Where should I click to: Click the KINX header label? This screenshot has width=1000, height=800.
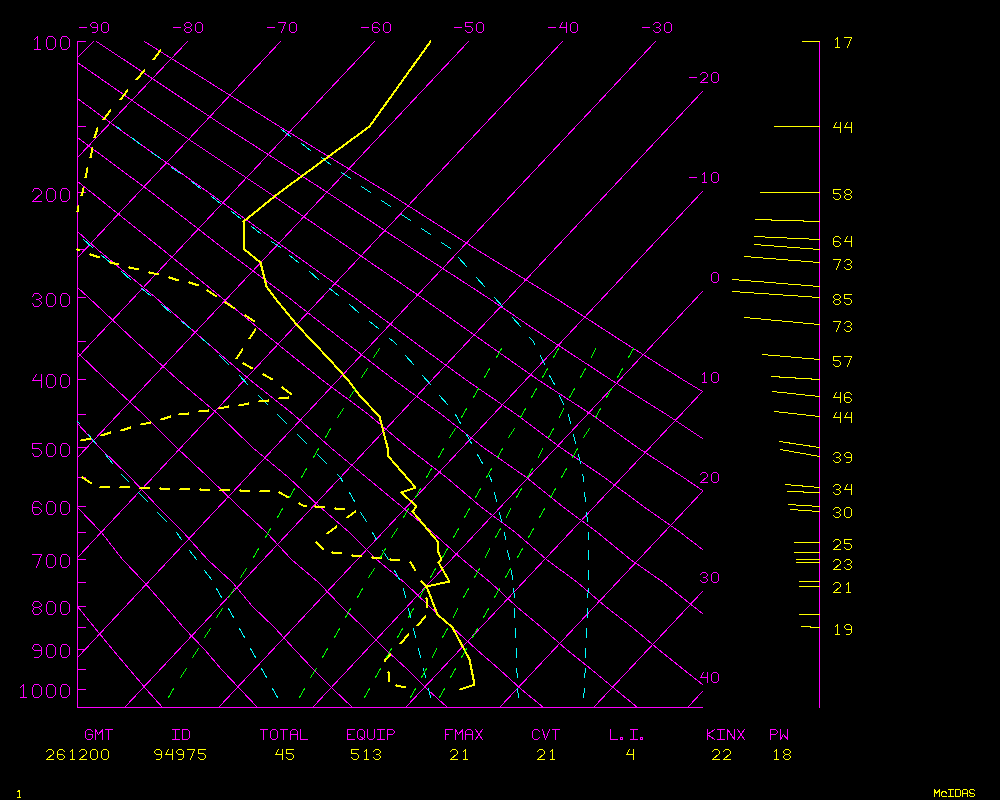[726, 735]
